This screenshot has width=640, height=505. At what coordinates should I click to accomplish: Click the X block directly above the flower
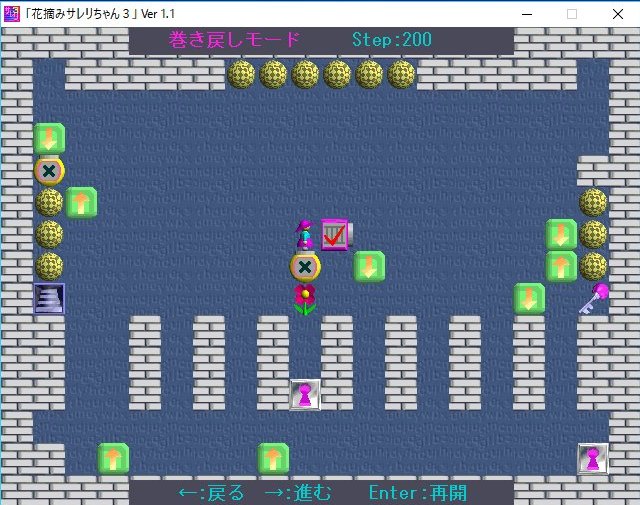[x=305, y=266]
